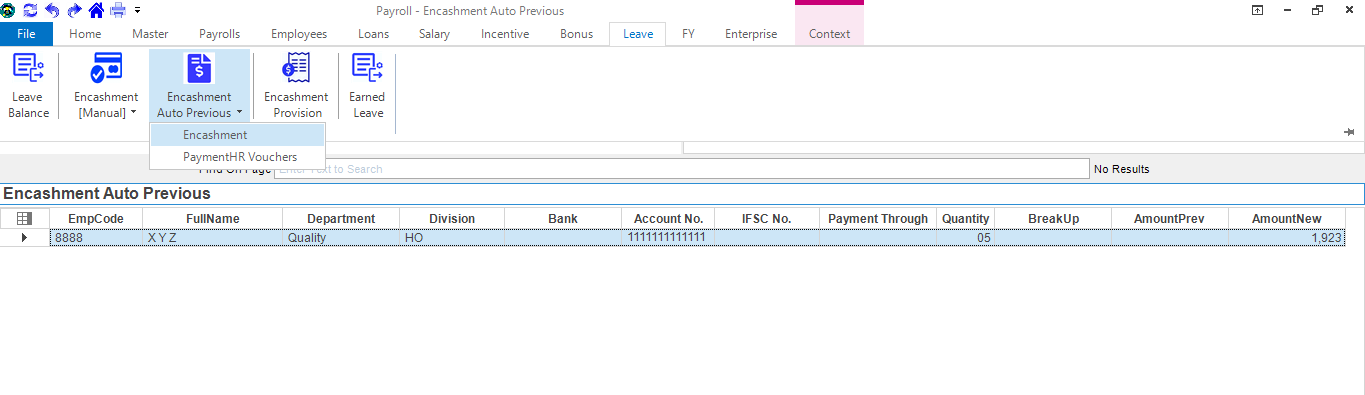Switch to the Master ribbon tab
Viewport: 1365px width, 395px height.
[150, 34]
